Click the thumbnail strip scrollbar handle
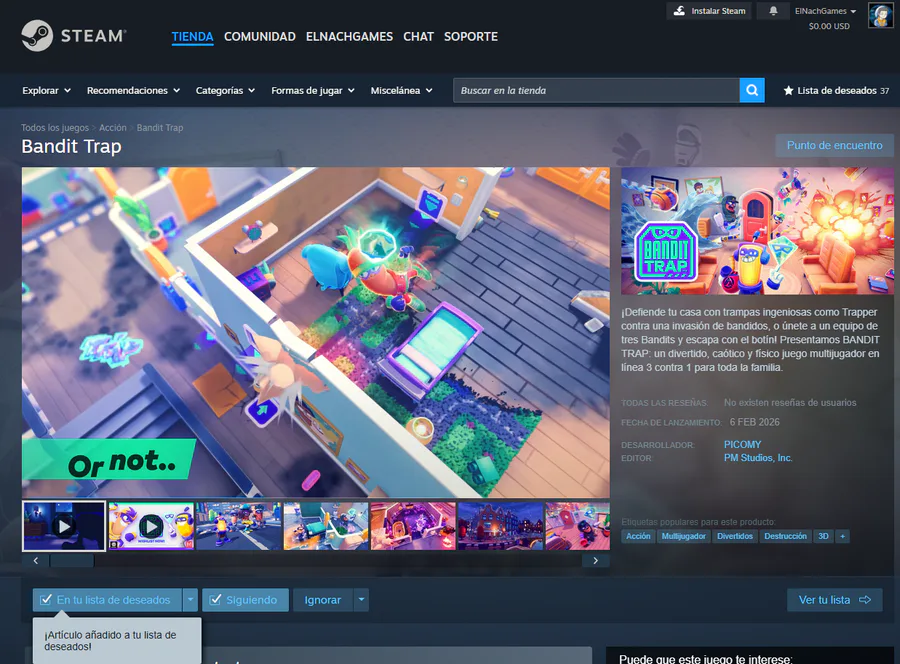Viewport: 900px width, 664px height. coord(72,561)
